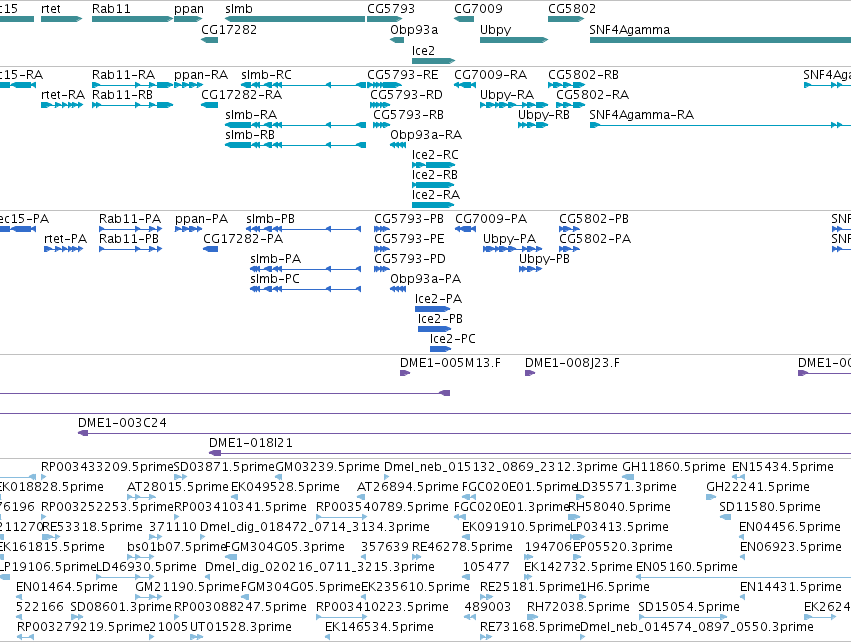Screen dimensions: 851x642
Task: Select the CG5802-PA protein label
Action: click(x=595, y=239)
